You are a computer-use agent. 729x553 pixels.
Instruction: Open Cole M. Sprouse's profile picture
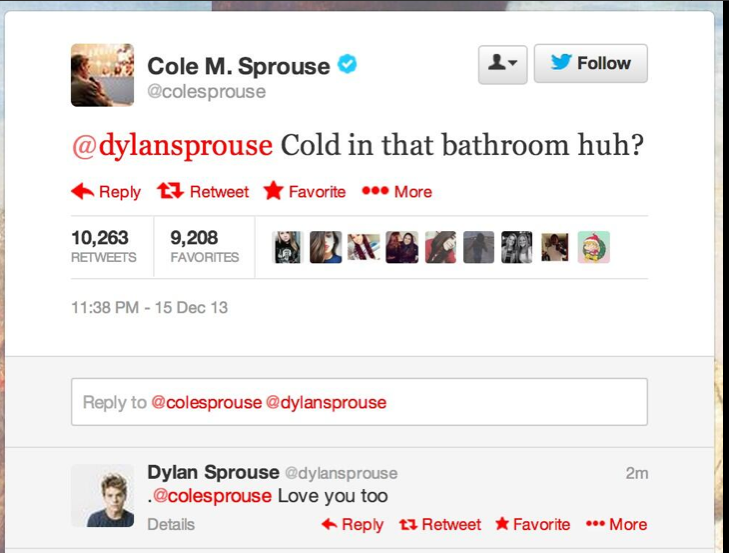[102, 75]
